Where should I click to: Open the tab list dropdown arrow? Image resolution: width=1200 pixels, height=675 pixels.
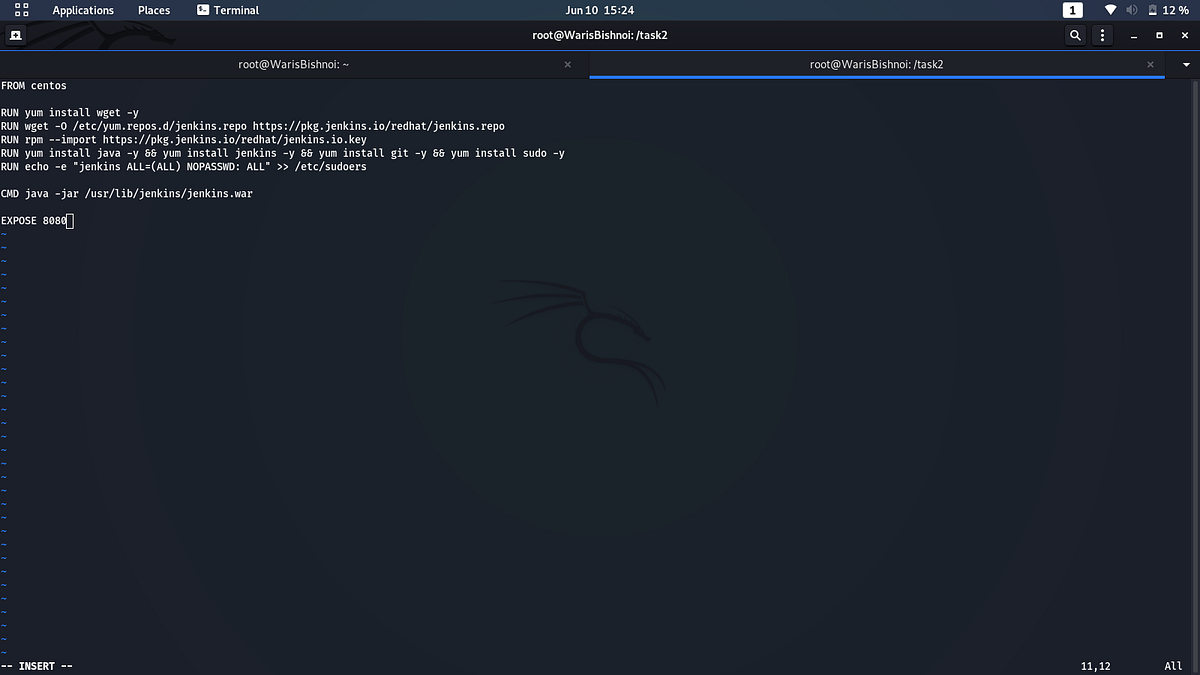tap(1186, 64)
